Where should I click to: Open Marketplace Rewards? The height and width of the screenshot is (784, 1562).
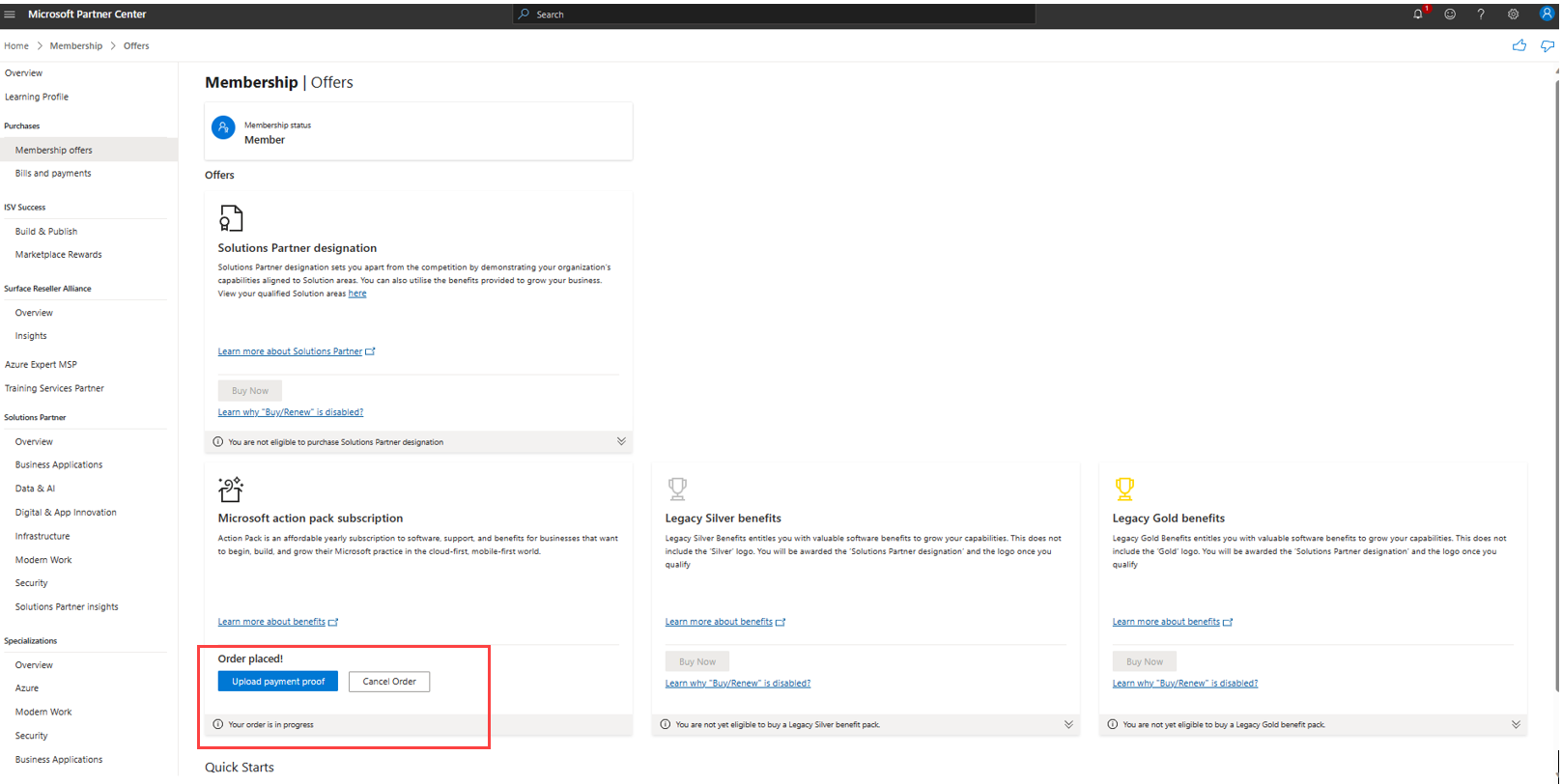click(59, 255)
